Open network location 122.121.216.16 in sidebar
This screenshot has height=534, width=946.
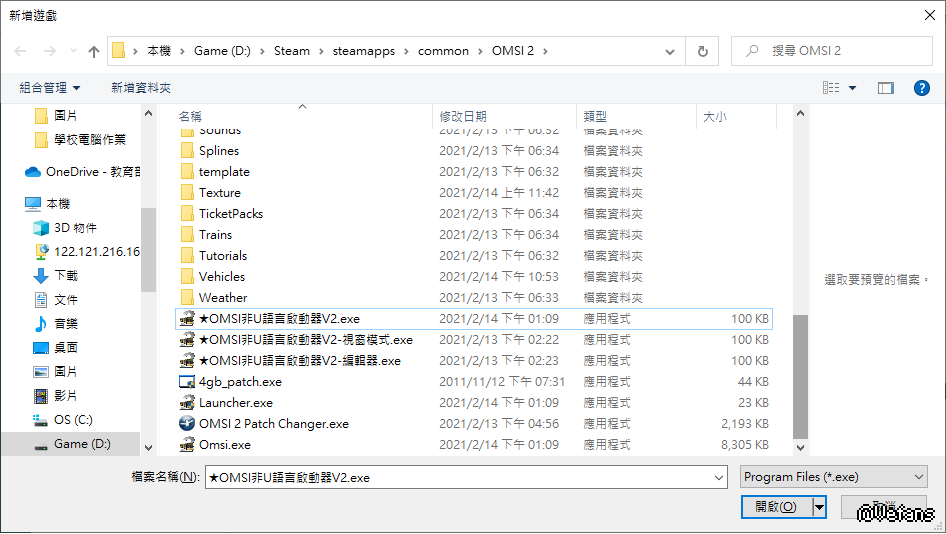(97, 252)
